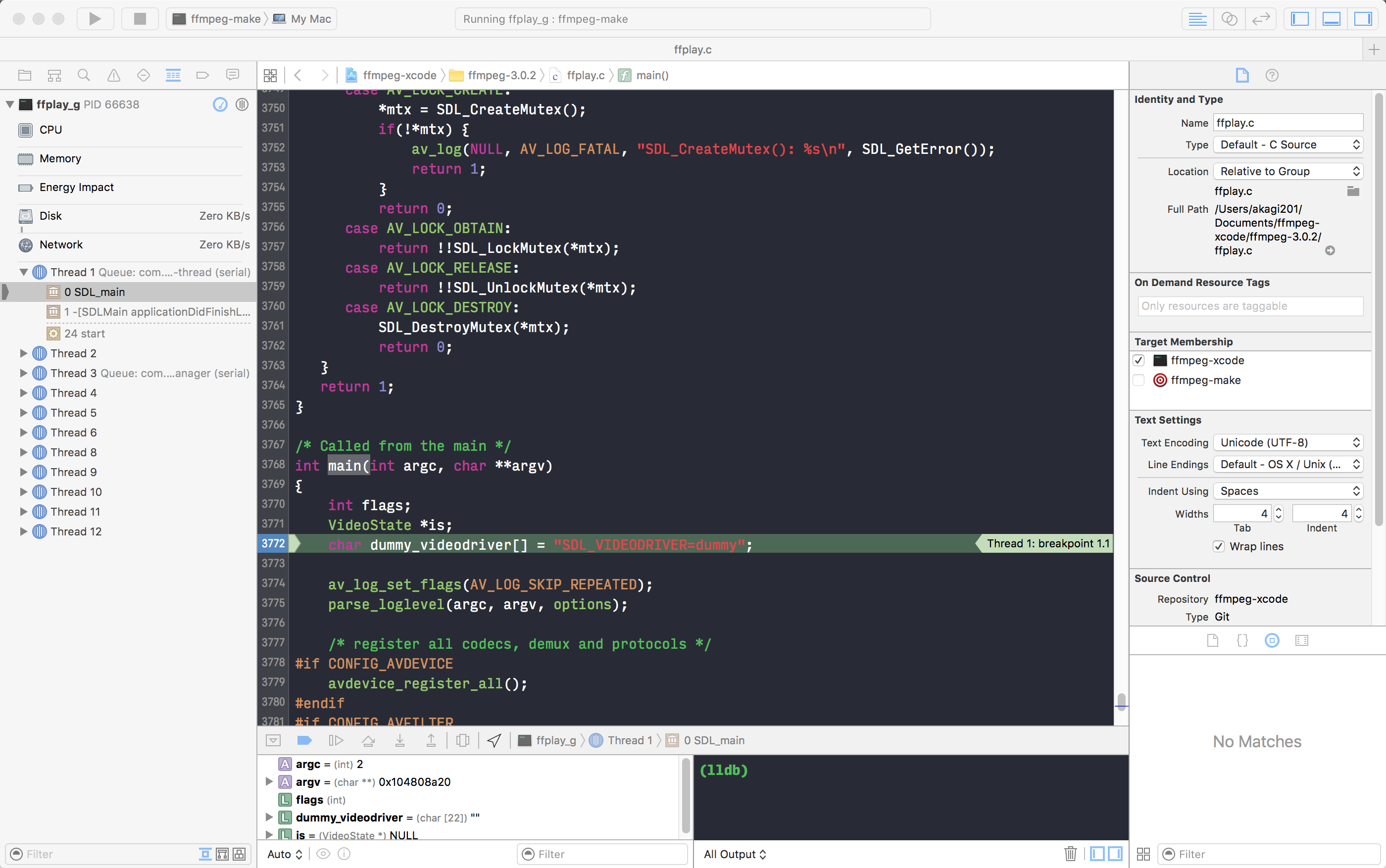Screen dimensions: 1386x868
Task: Toggle the Wrap lines checkbox
Action: pos(1218,546)
